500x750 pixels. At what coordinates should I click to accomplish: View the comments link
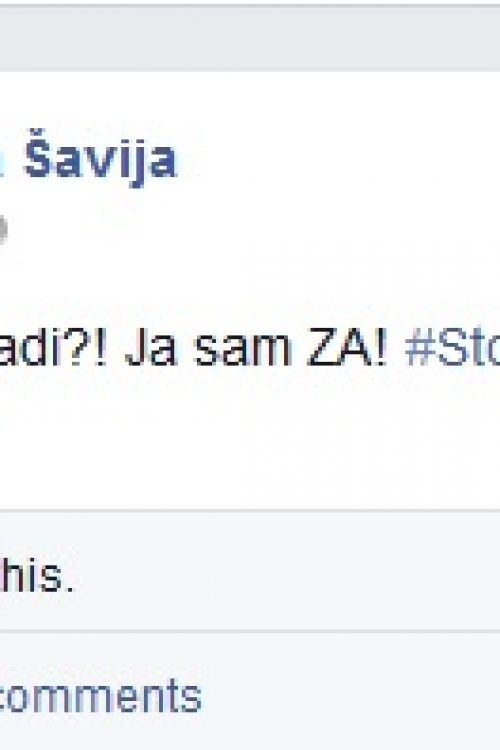click(100, 696)
